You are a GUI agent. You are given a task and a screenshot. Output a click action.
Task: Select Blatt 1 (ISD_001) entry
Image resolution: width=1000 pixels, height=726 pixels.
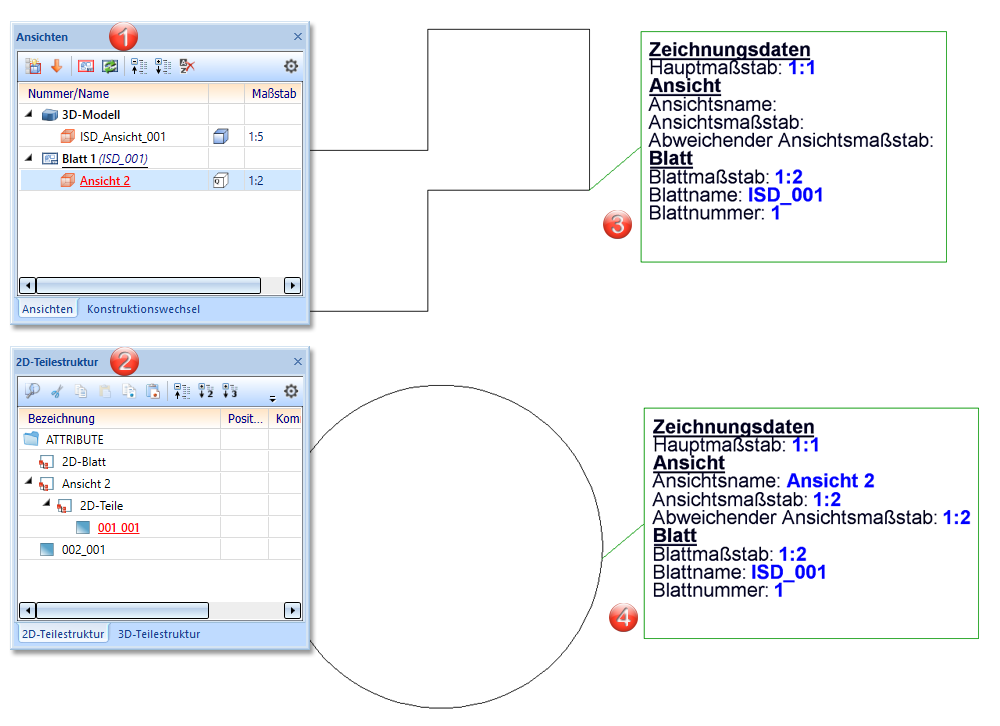[x=105, y=159]
